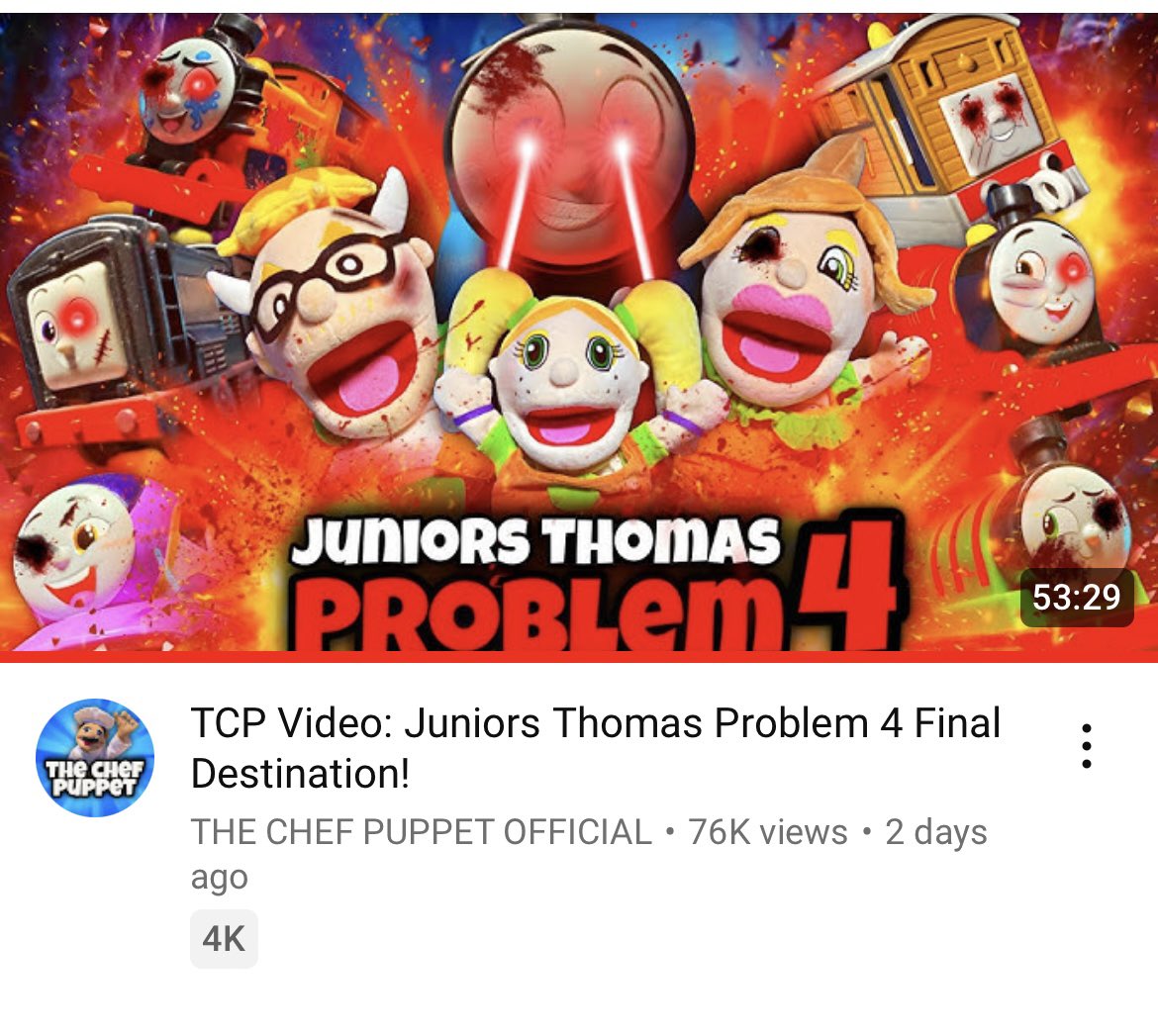Click the red watch progress bar under thumbnail
The height and width of the screenshot is (1036, 1158).
tap(579, 656)
